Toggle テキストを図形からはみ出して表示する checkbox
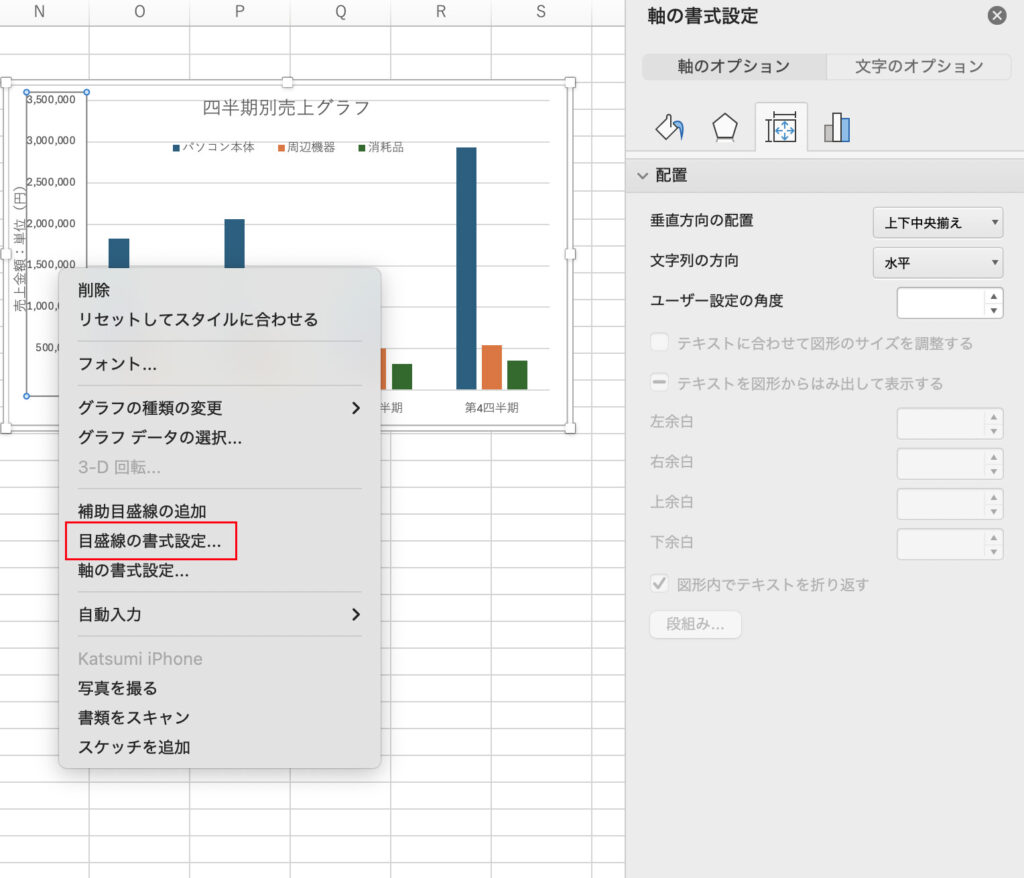1024x878 pixels. (660, 383)
